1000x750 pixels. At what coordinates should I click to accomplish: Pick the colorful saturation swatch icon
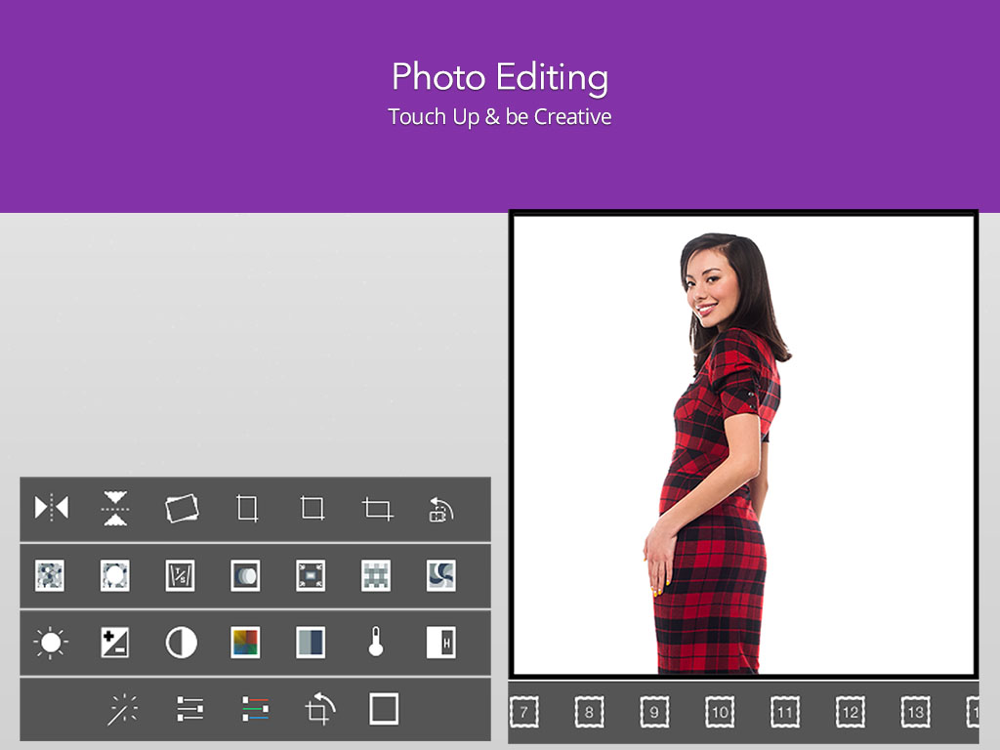pos(246,642)
